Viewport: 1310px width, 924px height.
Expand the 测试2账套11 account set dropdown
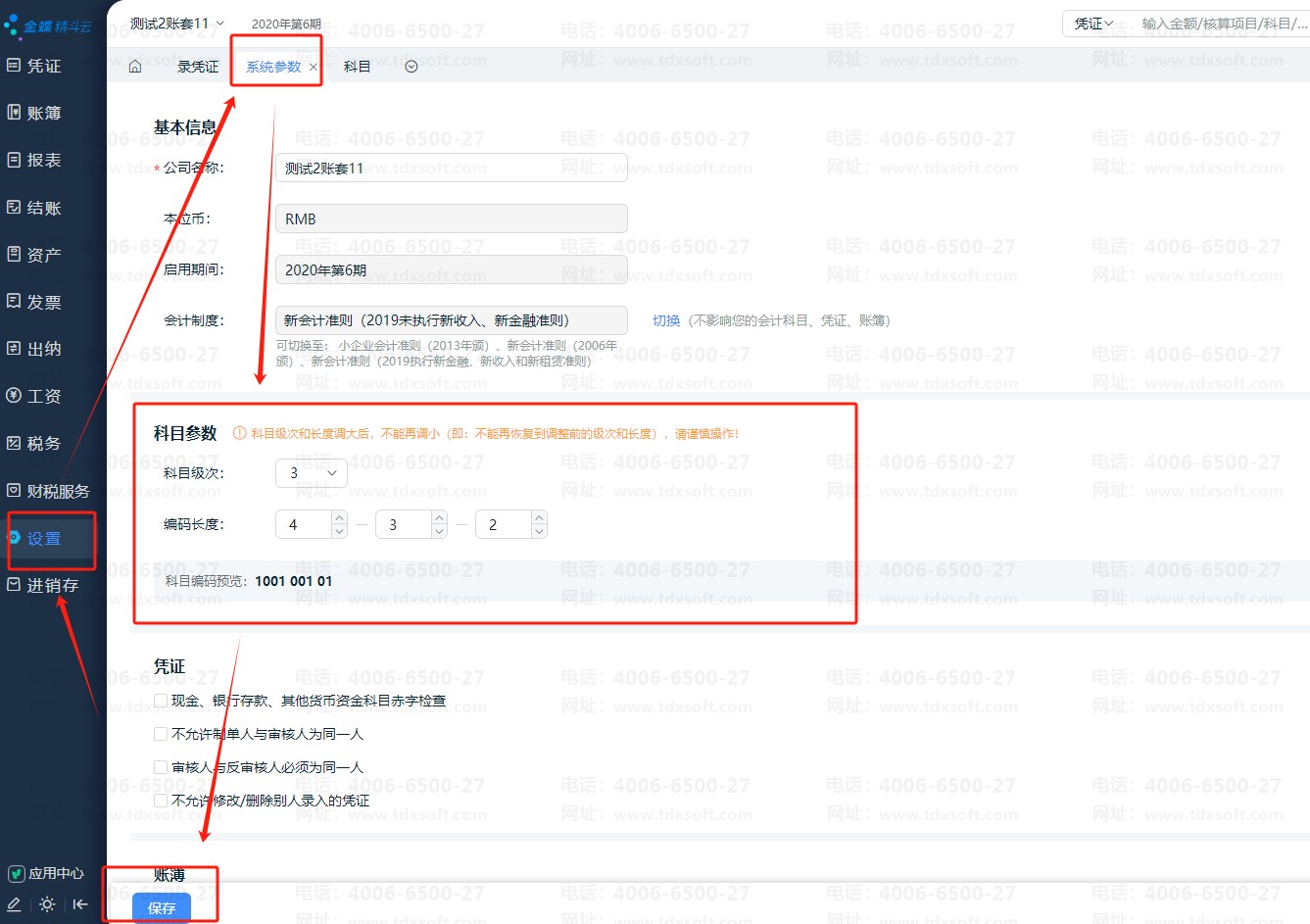(177, 23)
